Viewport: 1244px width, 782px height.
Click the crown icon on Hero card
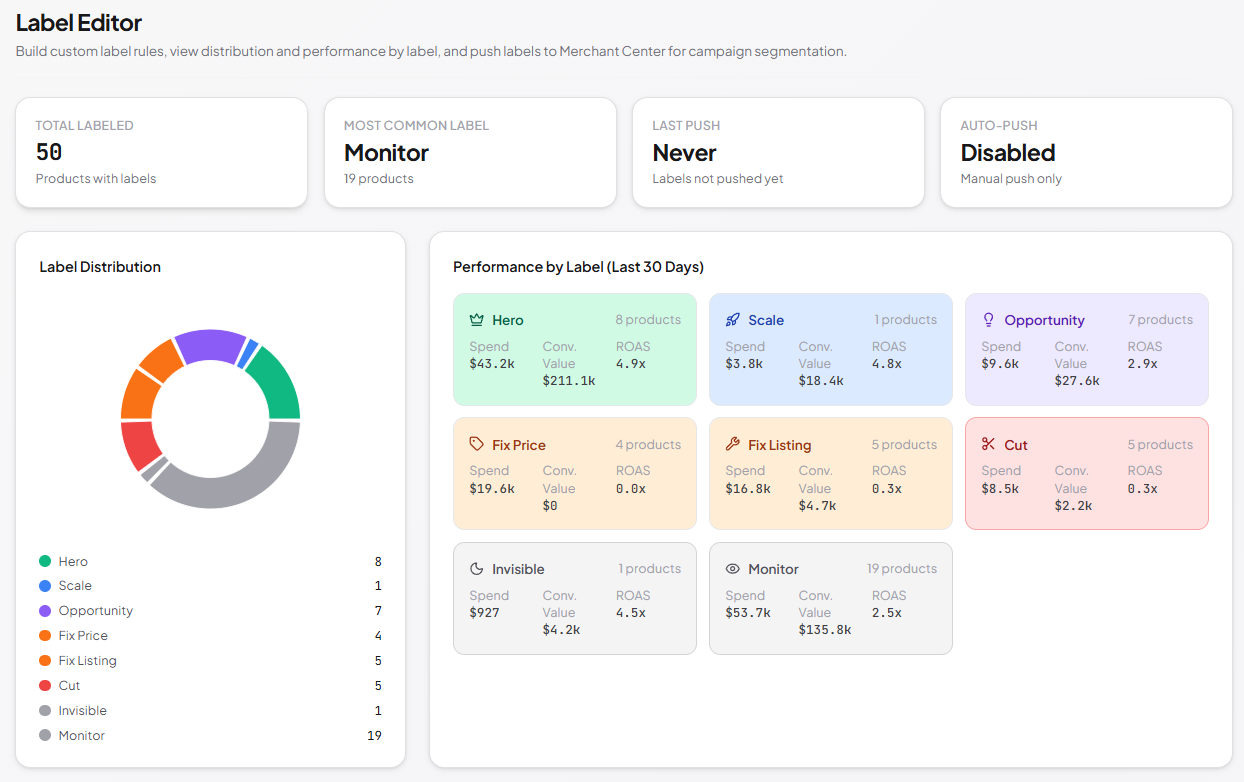point(477,320)
